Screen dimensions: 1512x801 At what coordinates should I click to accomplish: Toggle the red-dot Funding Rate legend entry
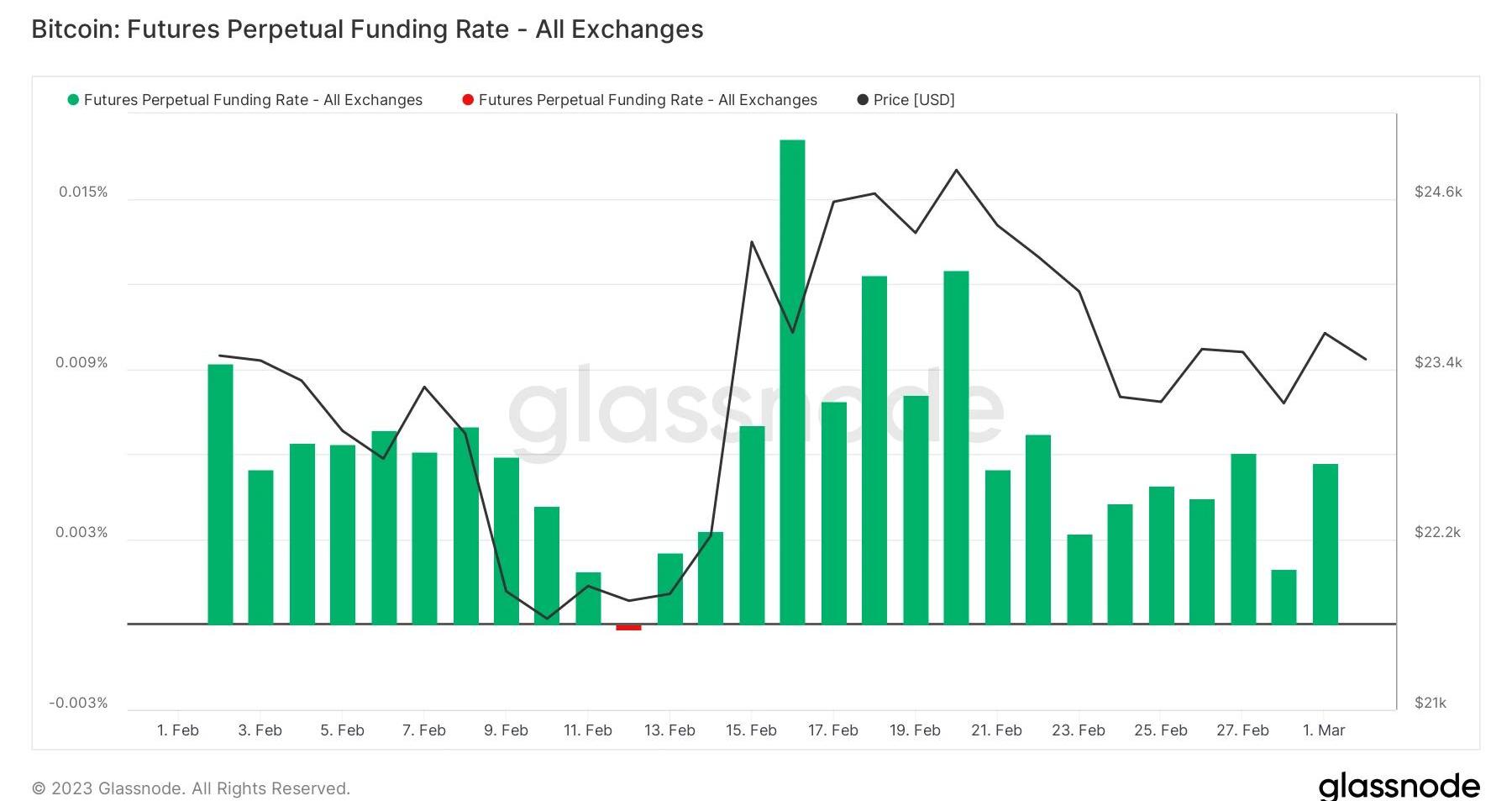pyautogui.click(x=647, y=100)
